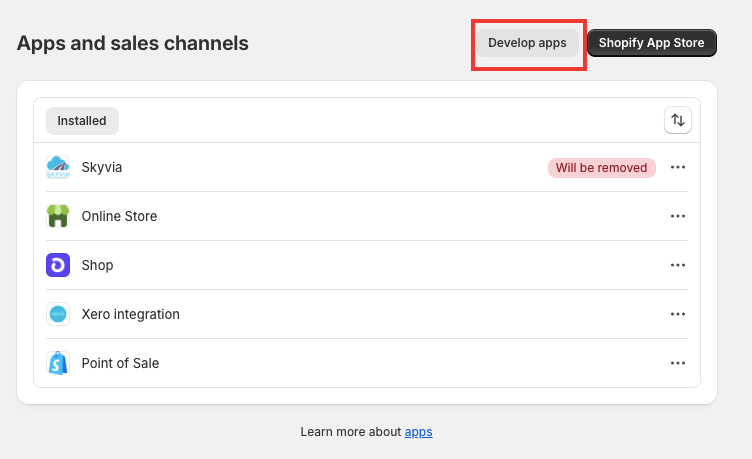Select the Point of Sale text

click(120, 363)
